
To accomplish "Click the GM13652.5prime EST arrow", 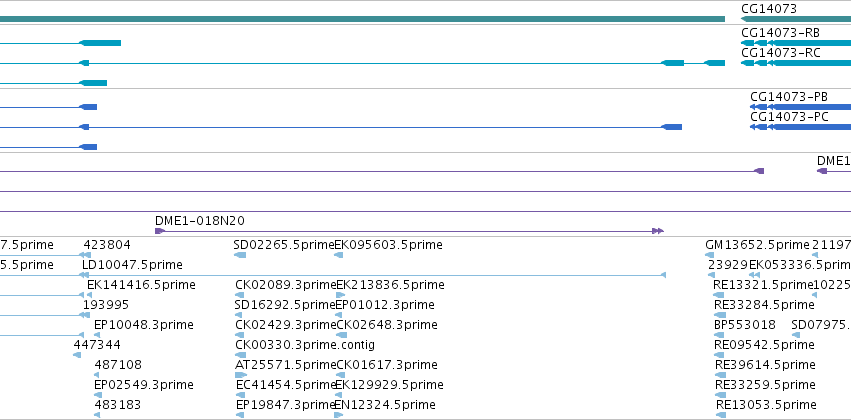I will click(x=709, y=255).
